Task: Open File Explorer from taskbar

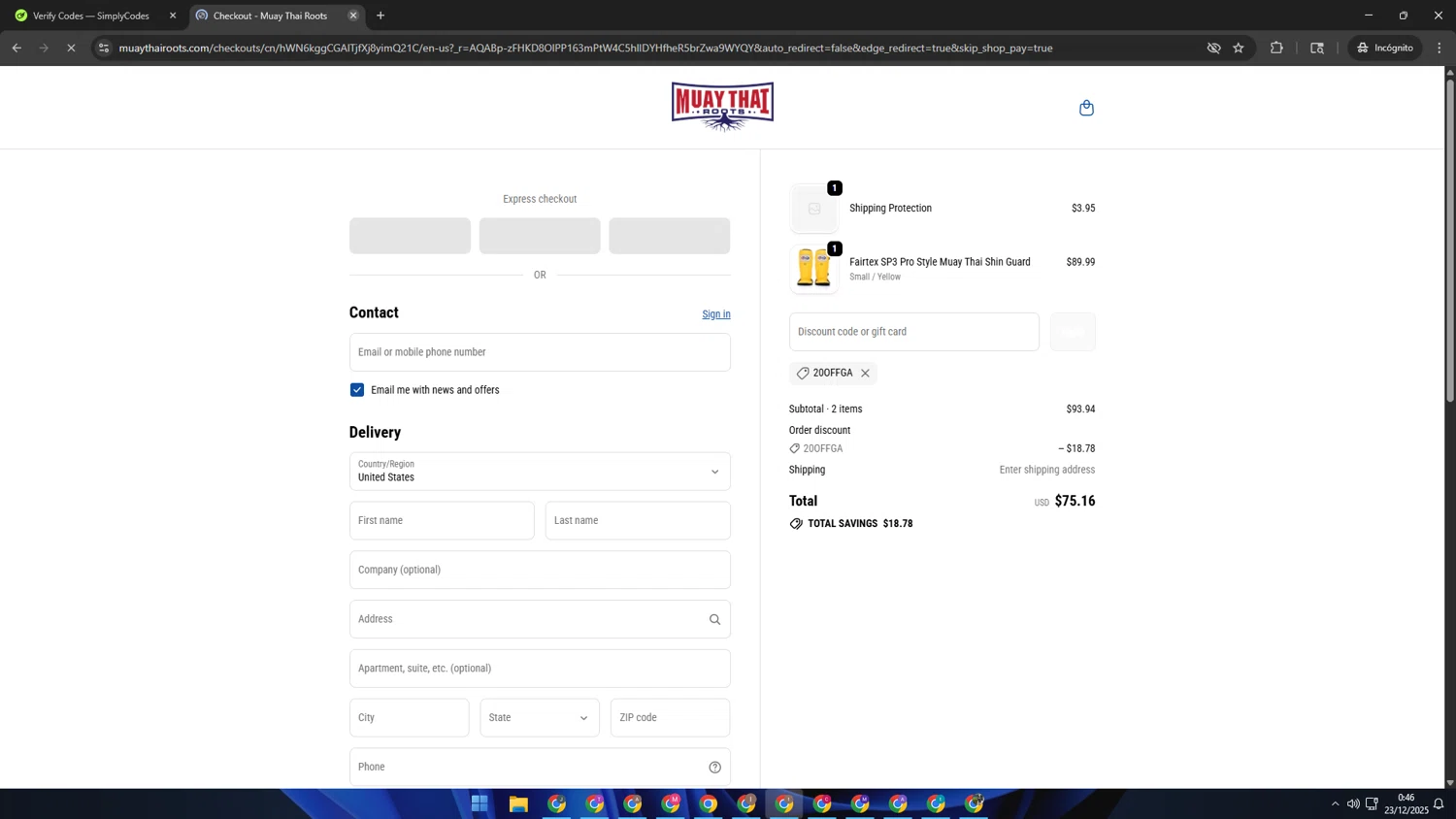Action: (518, 803)
